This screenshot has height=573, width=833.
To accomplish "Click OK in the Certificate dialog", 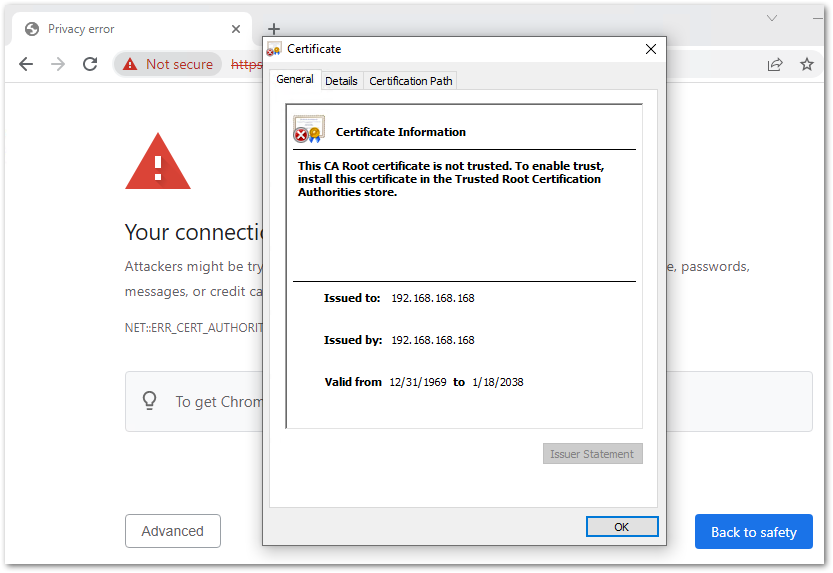I will coord(622,527).
